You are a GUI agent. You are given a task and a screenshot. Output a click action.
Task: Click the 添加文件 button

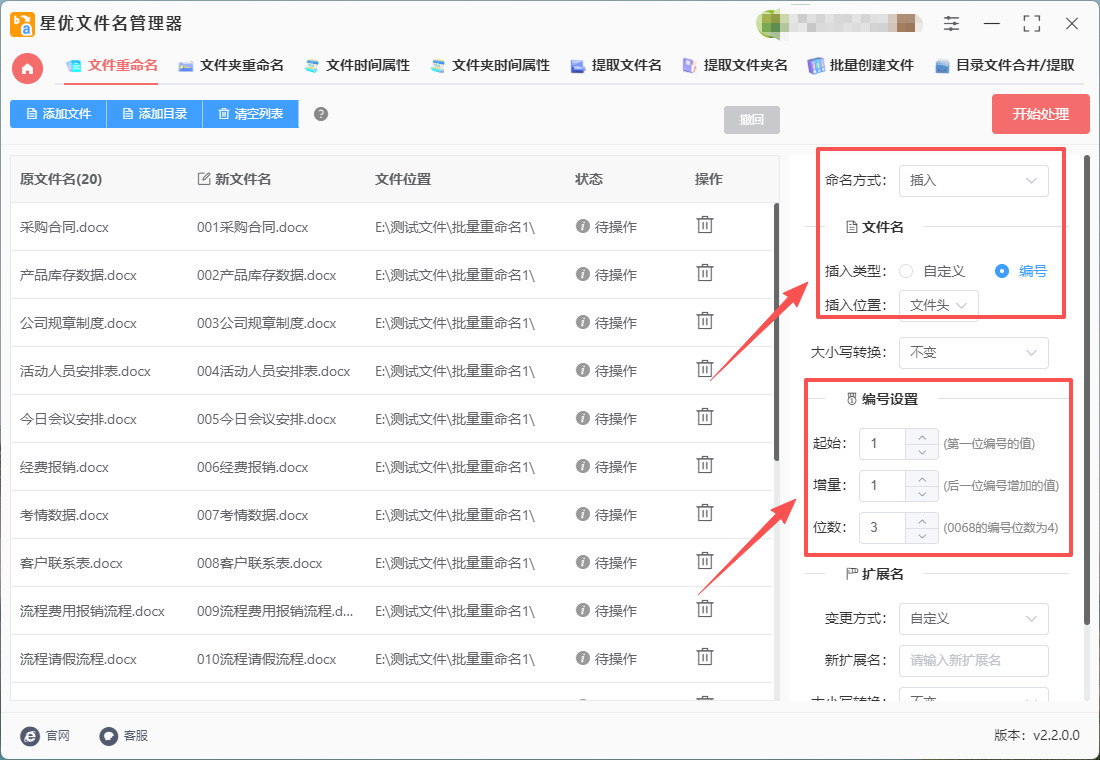(58, 114)
